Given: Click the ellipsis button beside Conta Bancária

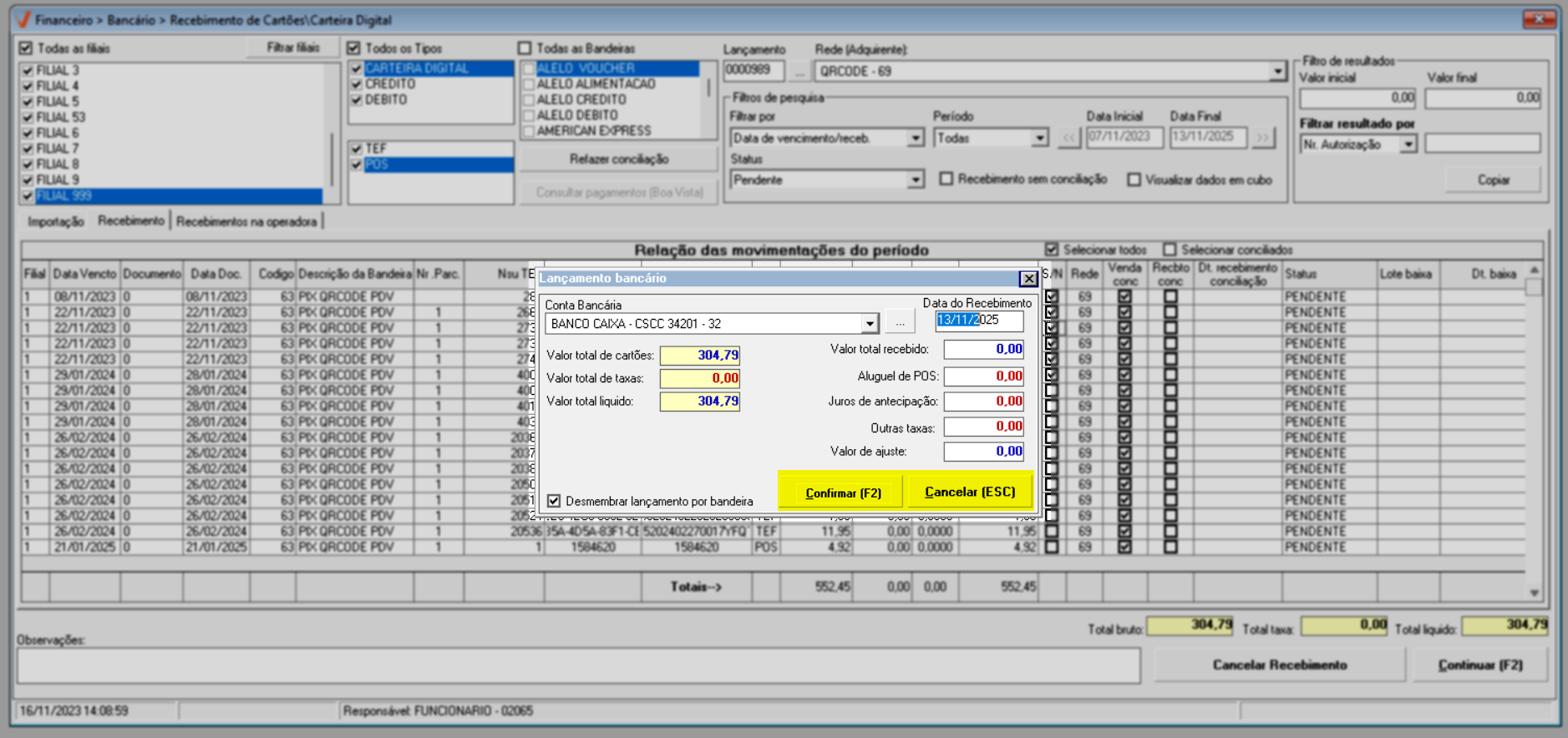Looking at the screenshot, I should (x=900, y=322).
